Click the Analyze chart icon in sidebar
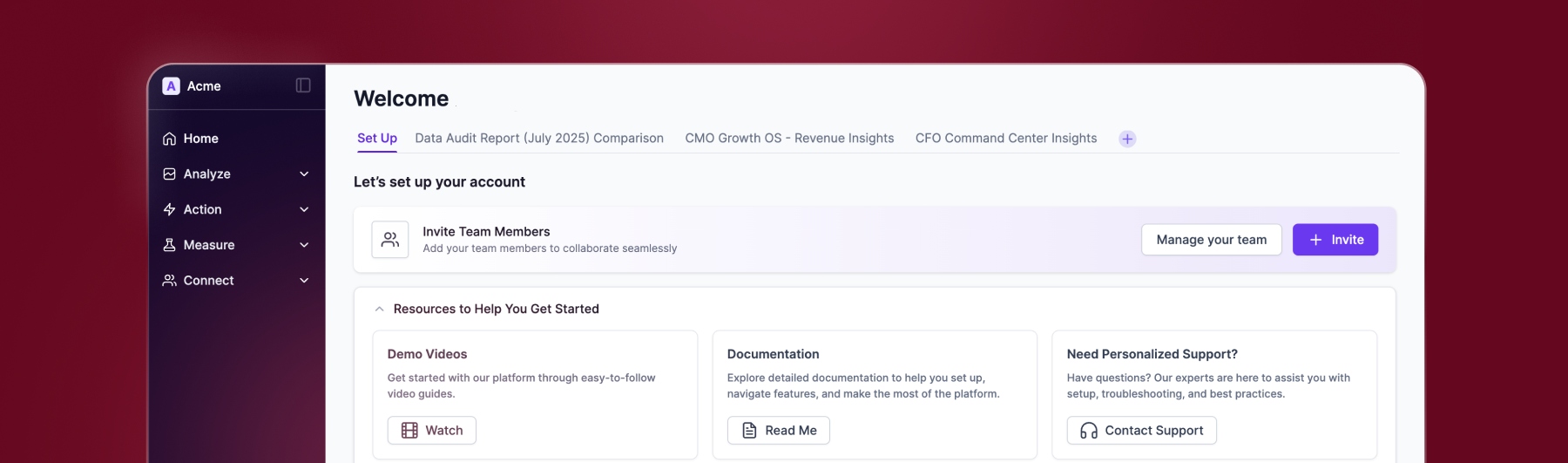This screenshot has height=463, width=1568. [170, 174]
